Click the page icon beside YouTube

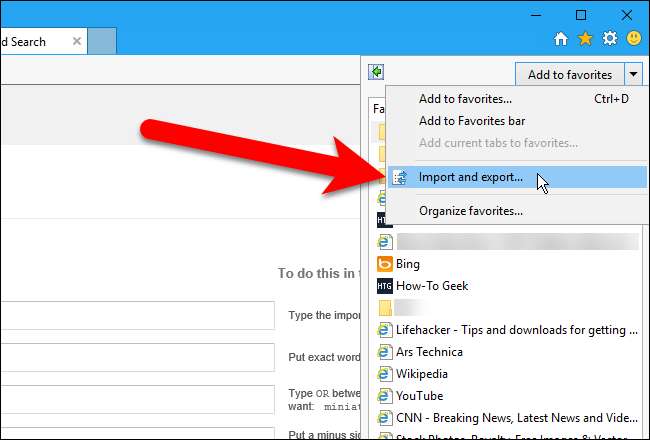pyautogui.click(x=384, y=396)
